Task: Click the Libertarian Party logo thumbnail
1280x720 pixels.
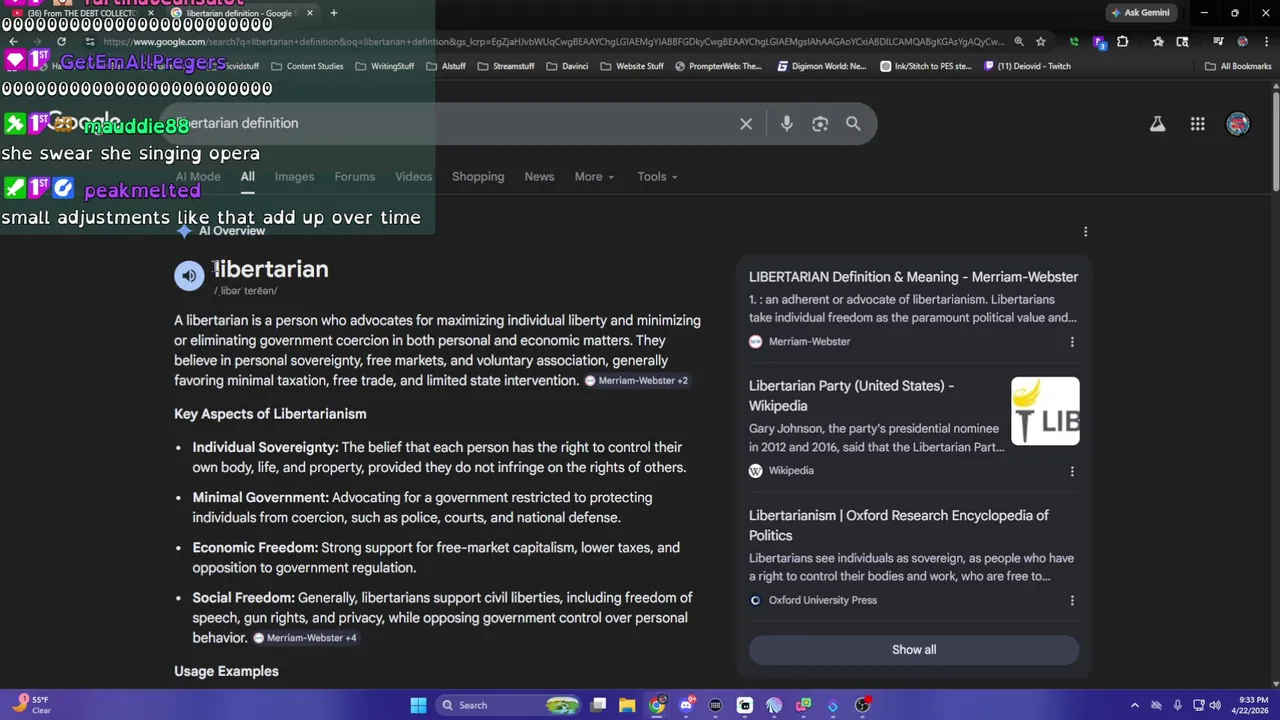Action: click(1045, 411)
